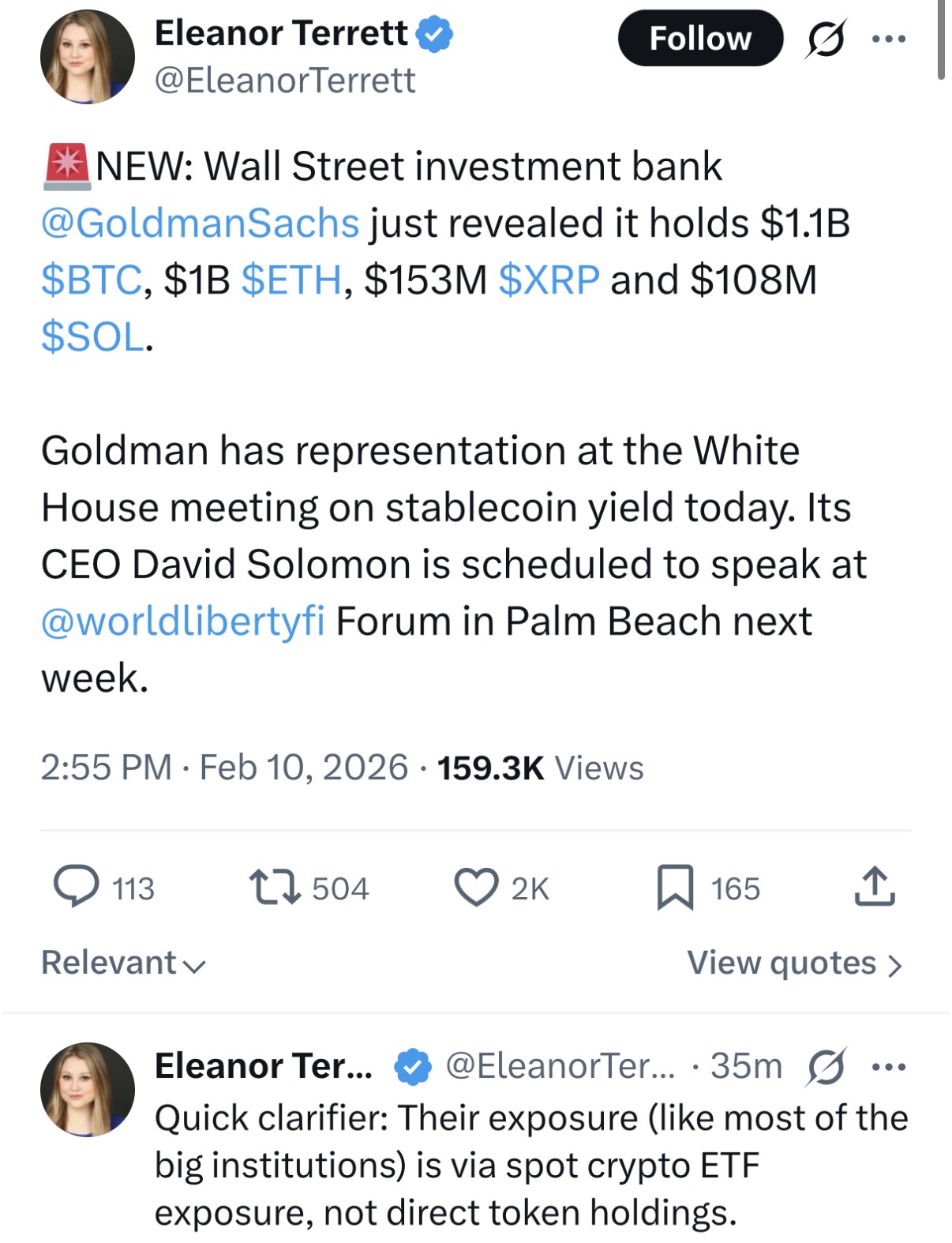This screenshot has height=1243, width=952.
Task: Tap the $XRP cashtag
Action: click(x=549, y=280)
